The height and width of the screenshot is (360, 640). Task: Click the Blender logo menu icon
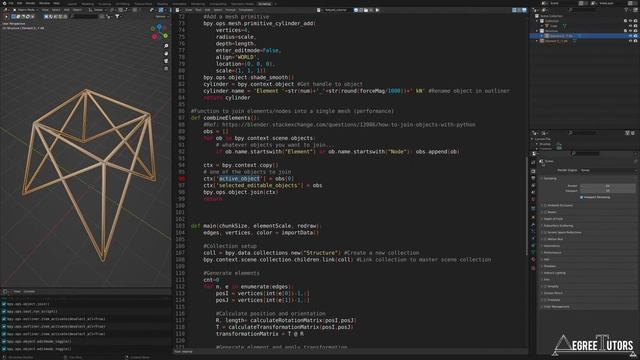(4, 3)
